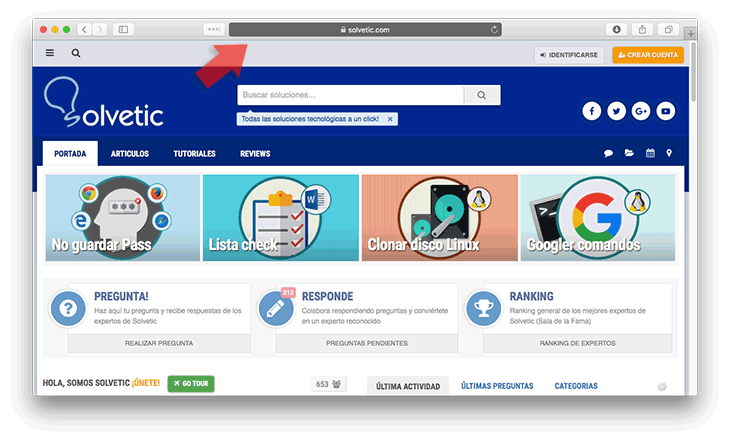Screen dimensions: 730x442
Task: Start the GO TOUR button
Action: (191, 384)
